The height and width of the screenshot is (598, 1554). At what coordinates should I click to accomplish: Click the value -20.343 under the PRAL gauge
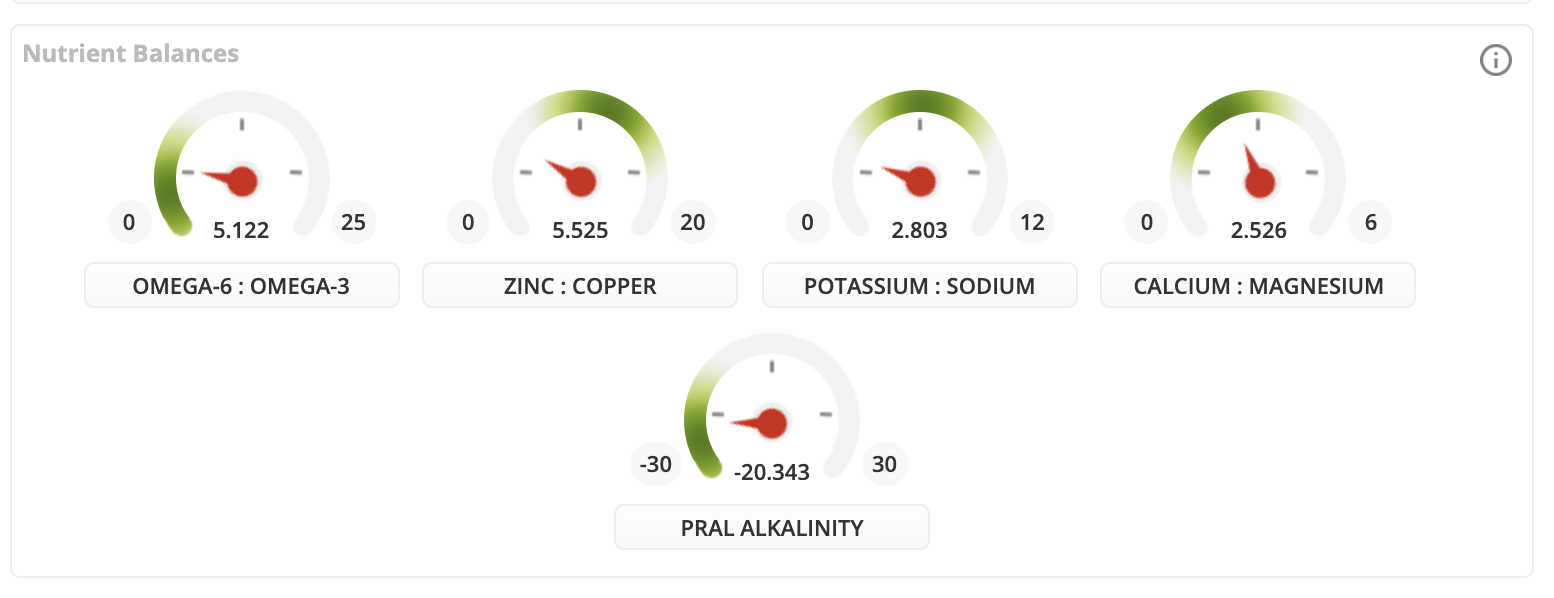tap(771, 472)
